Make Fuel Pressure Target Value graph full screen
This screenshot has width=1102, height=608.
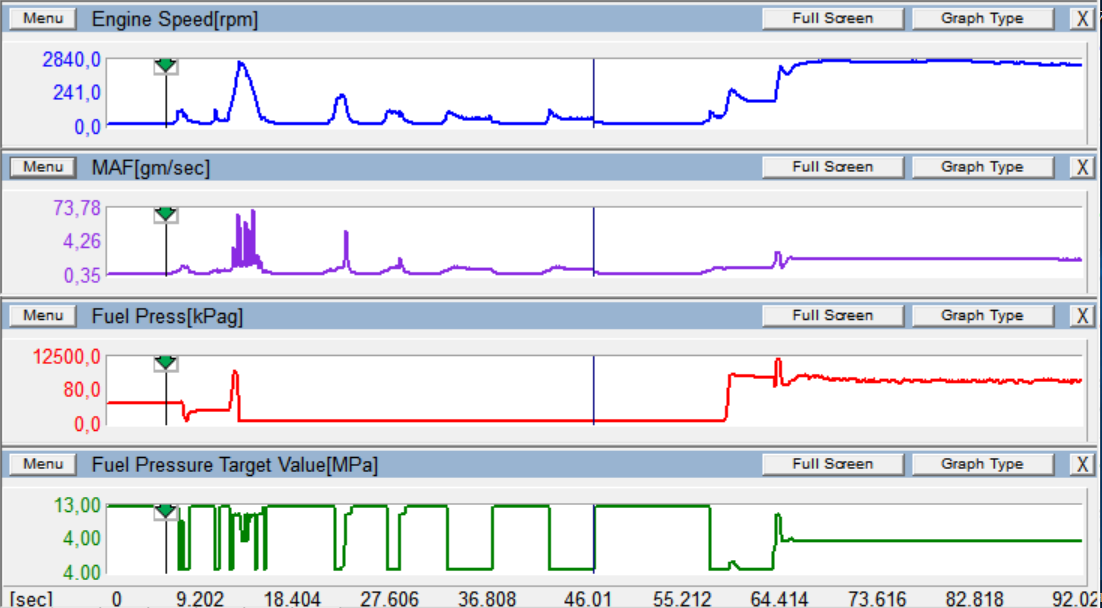tap(832, 464)
